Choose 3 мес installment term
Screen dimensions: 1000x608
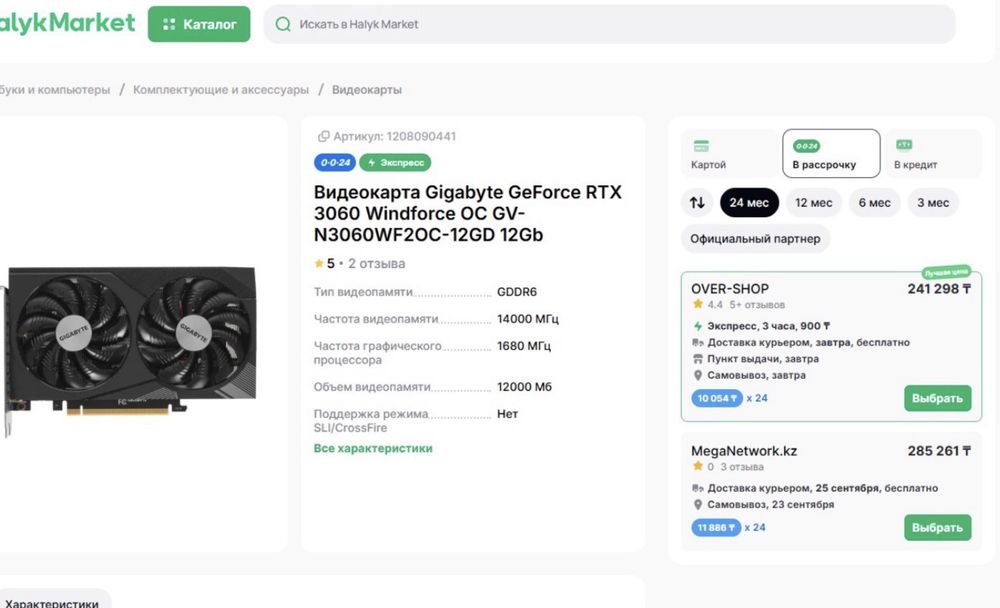point(933,203)
